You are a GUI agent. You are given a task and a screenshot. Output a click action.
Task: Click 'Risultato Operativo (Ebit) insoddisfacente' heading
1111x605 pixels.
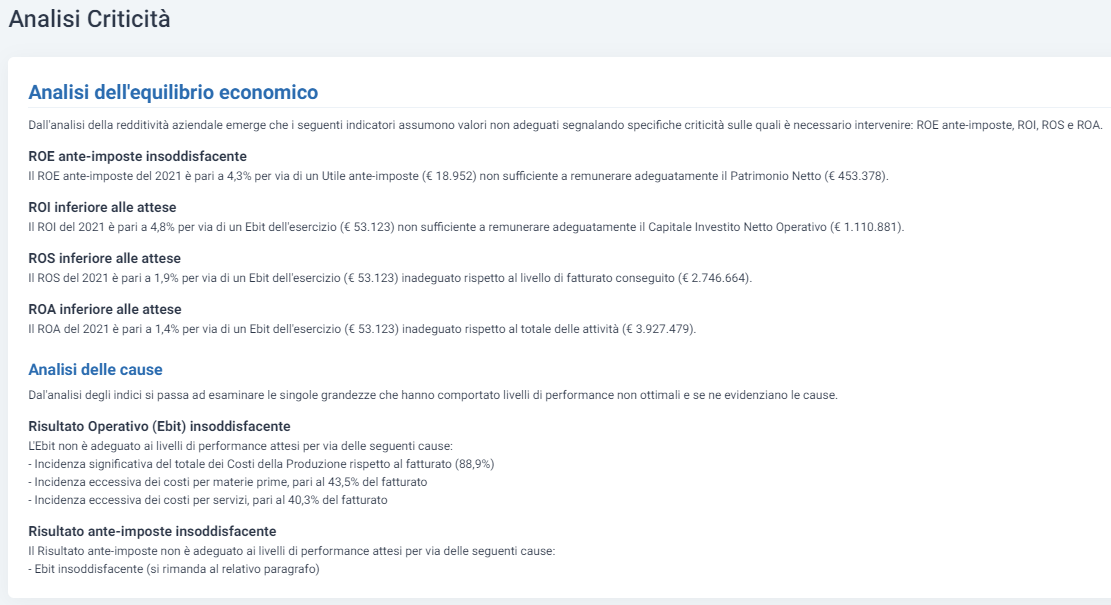click(159, 426)
